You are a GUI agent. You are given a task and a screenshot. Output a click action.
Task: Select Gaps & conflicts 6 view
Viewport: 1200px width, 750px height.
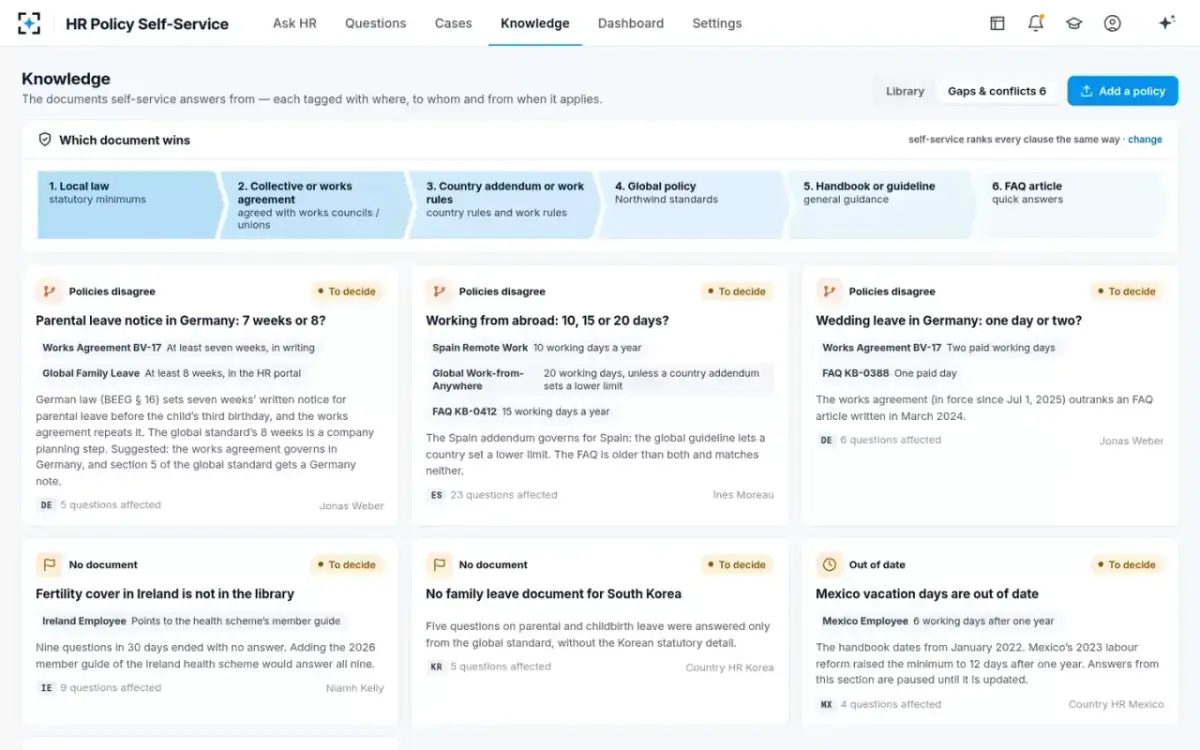[x=997, y=91]
